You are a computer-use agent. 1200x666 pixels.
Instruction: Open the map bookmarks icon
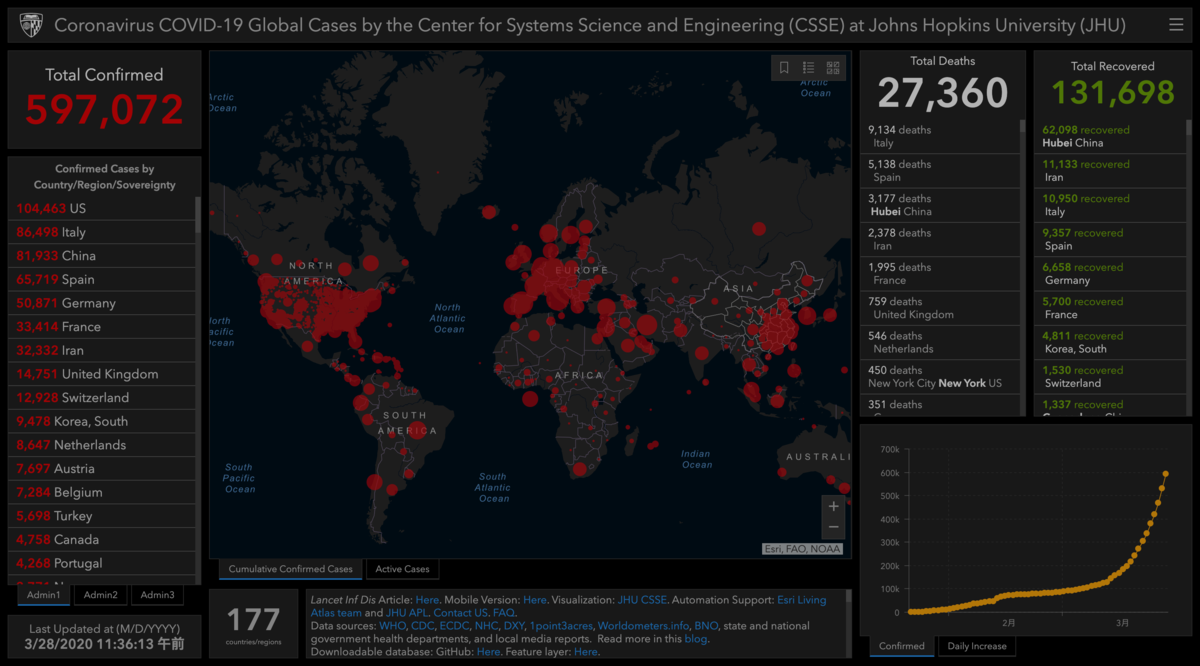pyautogui.click(x=784, y=68)
